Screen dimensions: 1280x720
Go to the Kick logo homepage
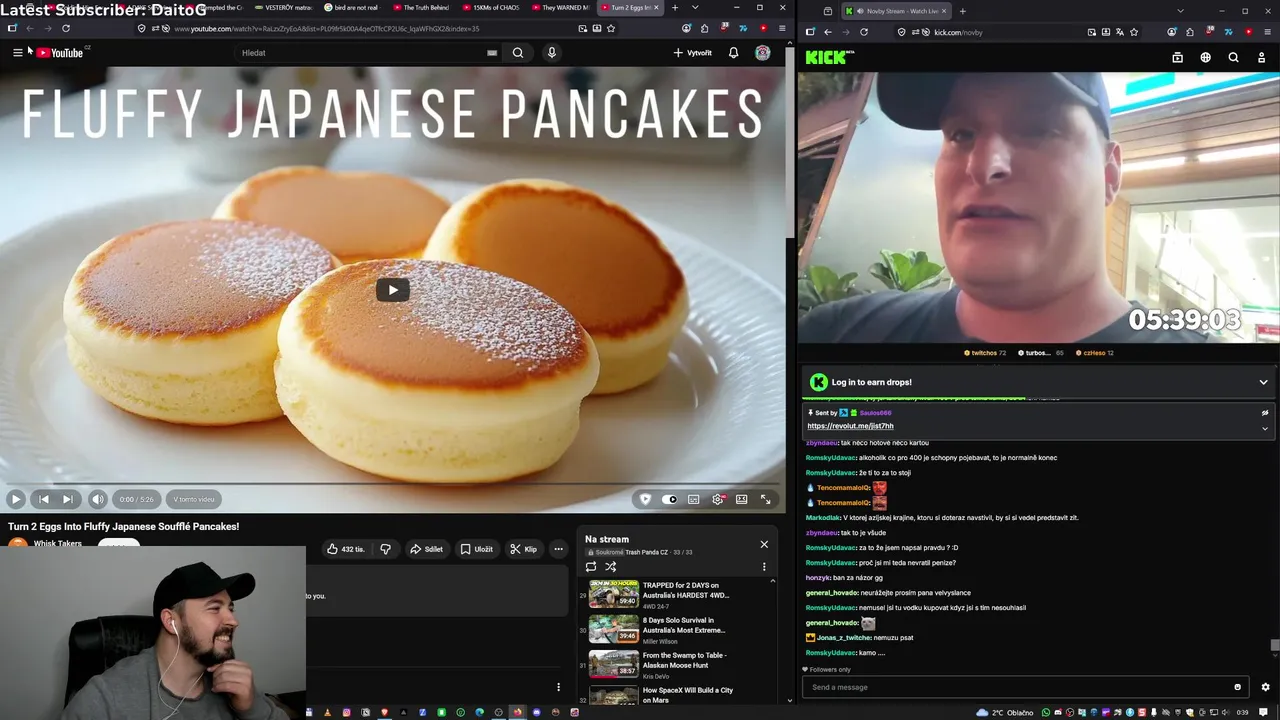[x=829, y=58]
